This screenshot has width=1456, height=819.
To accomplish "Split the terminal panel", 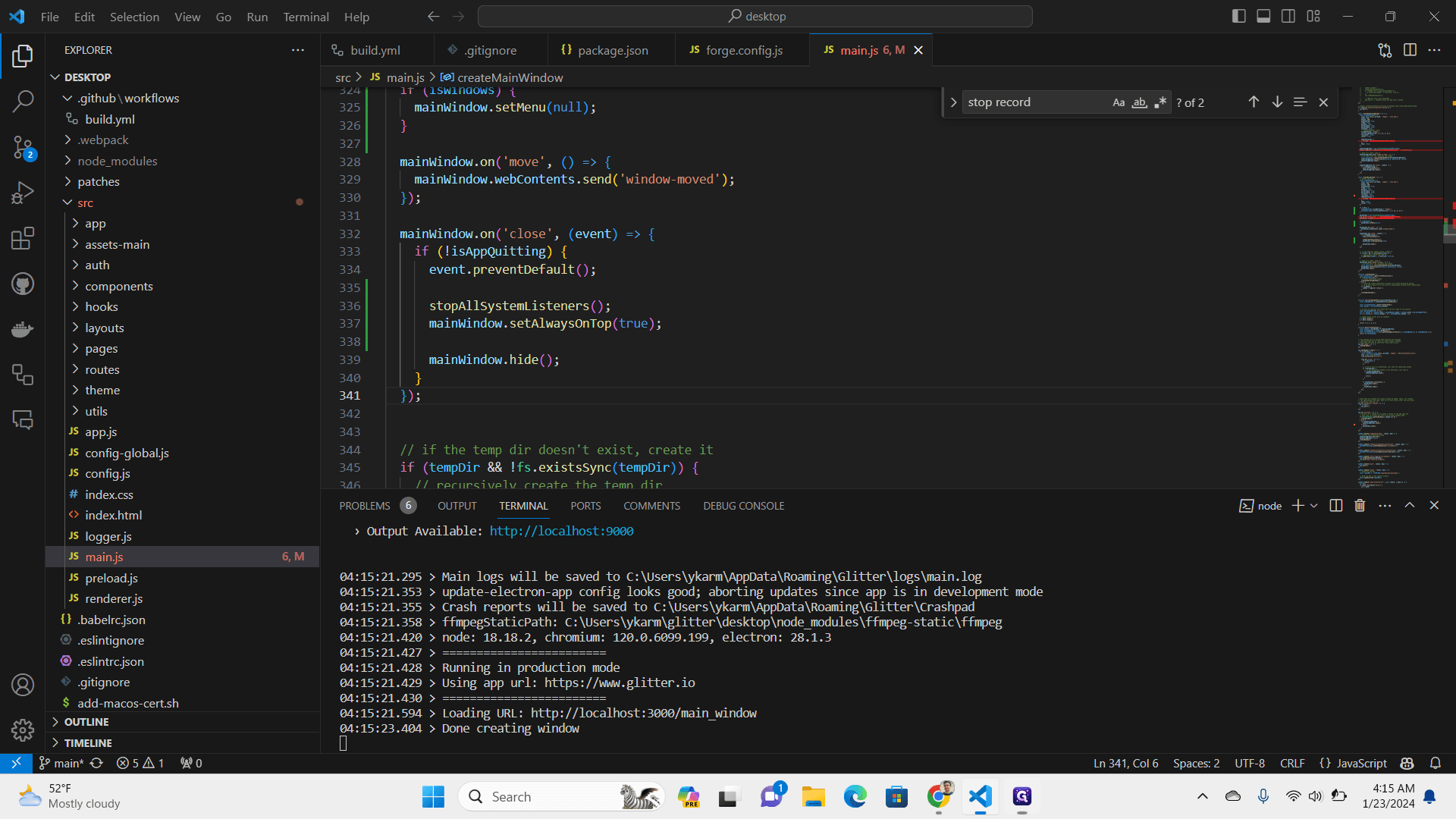I will tap(1336, 506).
